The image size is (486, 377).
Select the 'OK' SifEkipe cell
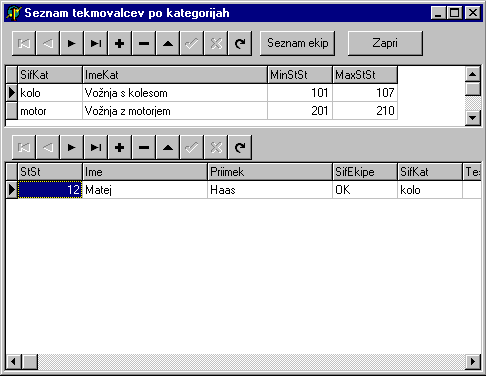pos(365,190)
